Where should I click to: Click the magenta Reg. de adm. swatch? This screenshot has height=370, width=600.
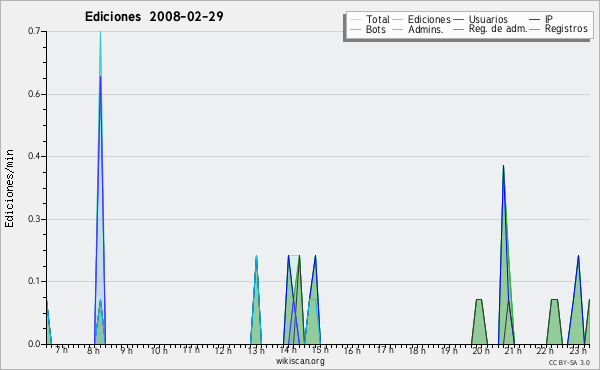[458, 29]
